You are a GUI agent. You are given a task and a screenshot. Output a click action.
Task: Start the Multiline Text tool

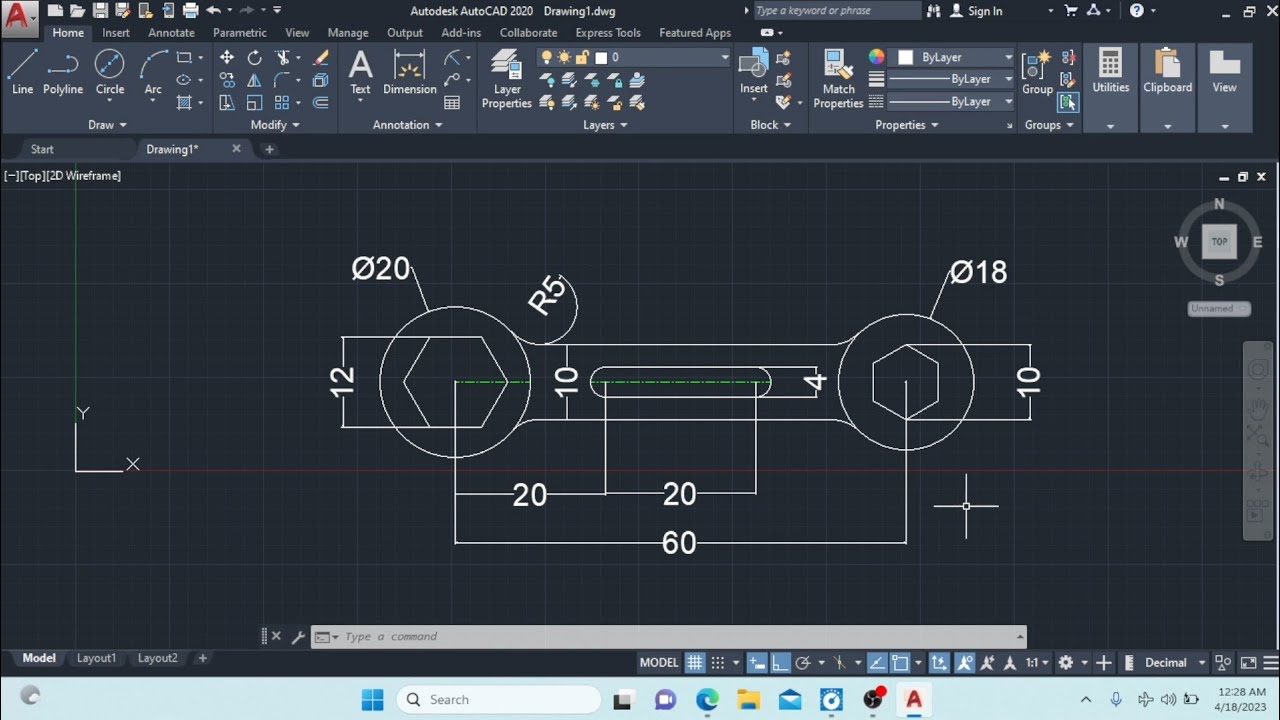360,72
